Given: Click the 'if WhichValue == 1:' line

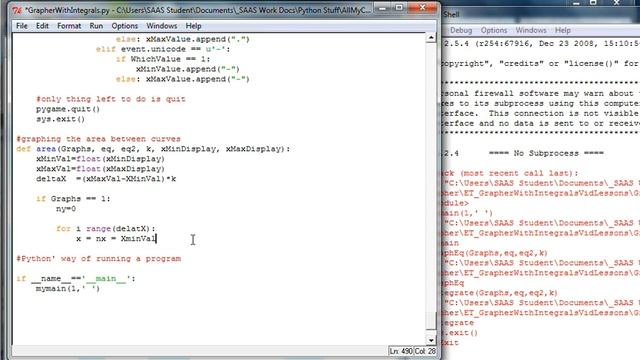Looking at the screenshot, I should [x=163, y=59].
